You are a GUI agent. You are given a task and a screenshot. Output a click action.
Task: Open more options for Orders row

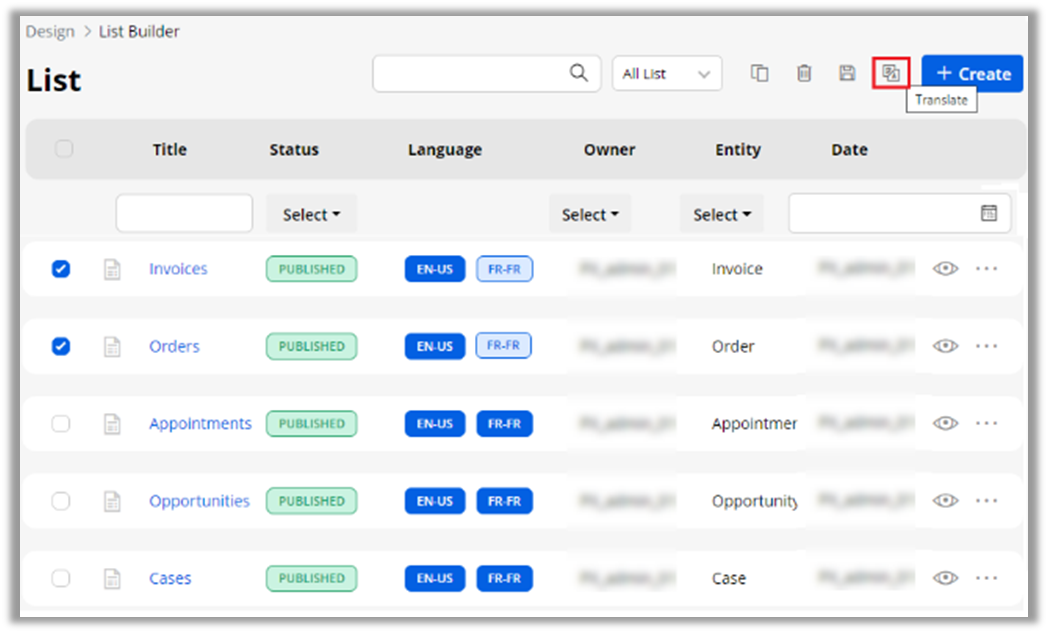coord(986,346)
